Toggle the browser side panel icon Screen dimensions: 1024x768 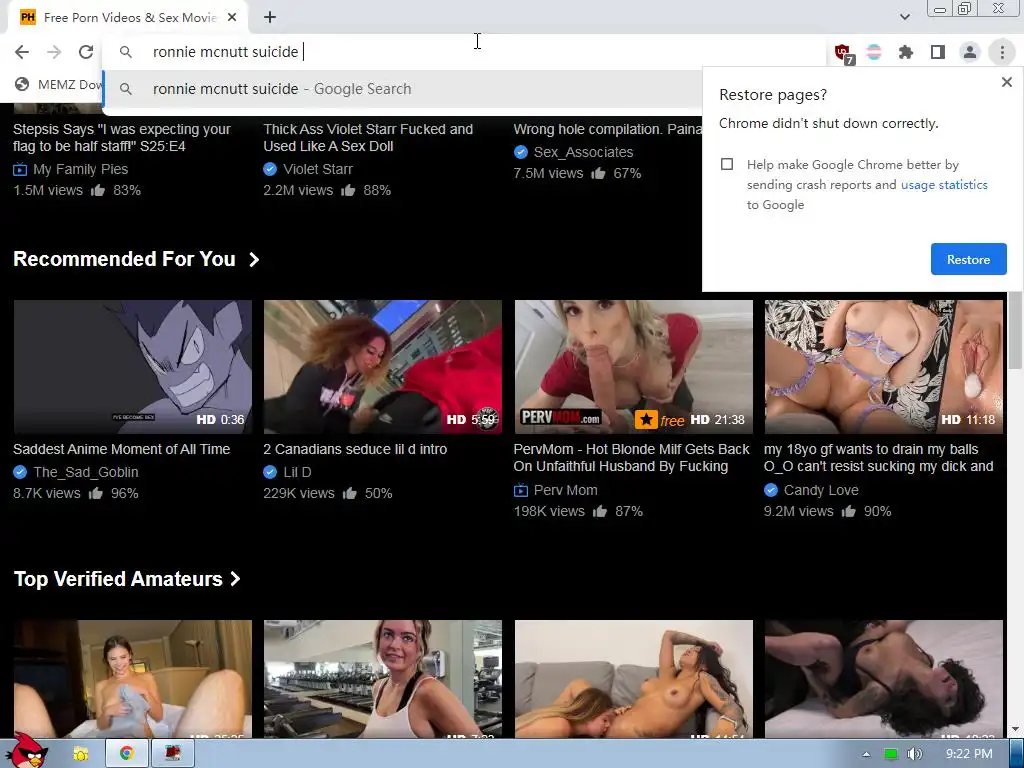tap(938, 52)
